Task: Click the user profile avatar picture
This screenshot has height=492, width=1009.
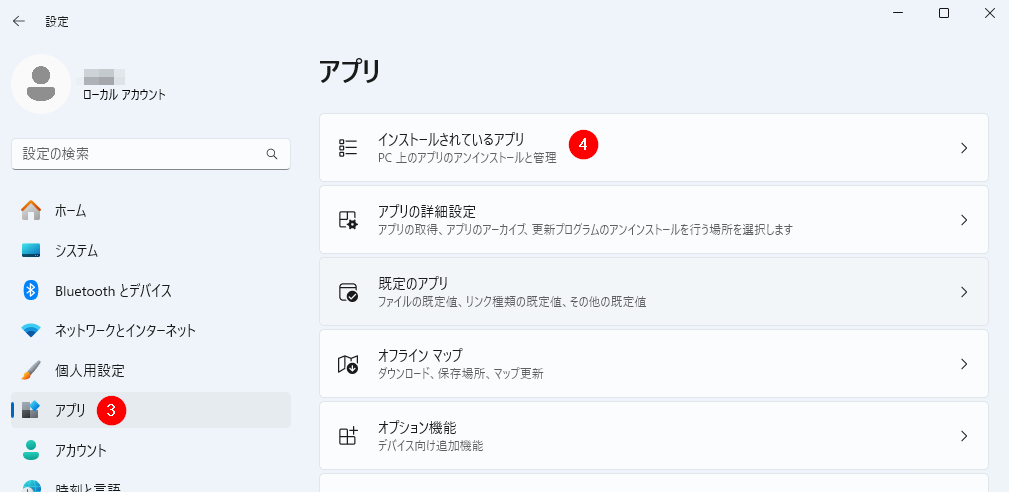Action: click(41, 84)
